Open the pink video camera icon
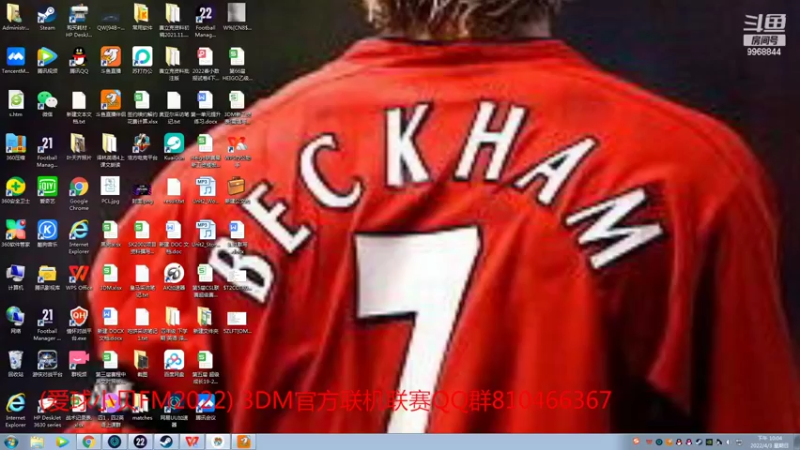 coord(79,363)
